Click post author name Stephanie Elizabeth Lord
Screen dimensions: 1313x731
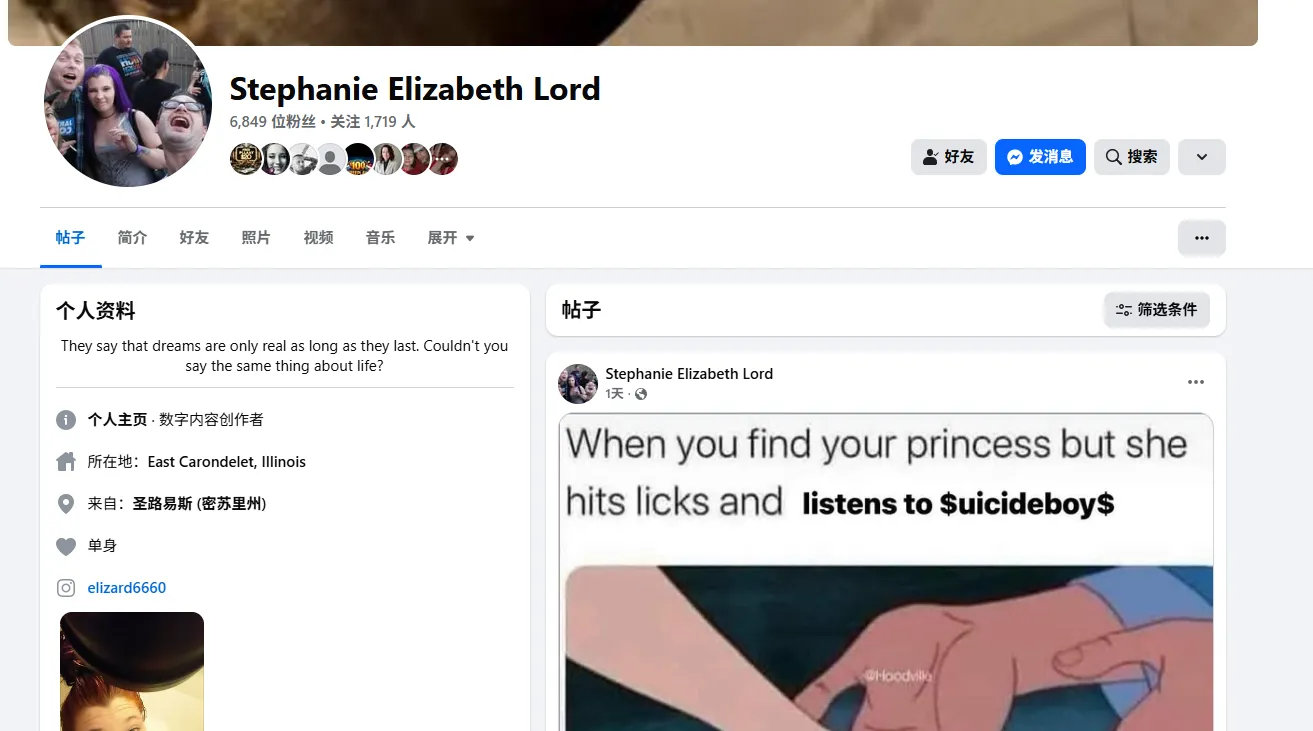[689, 374]
